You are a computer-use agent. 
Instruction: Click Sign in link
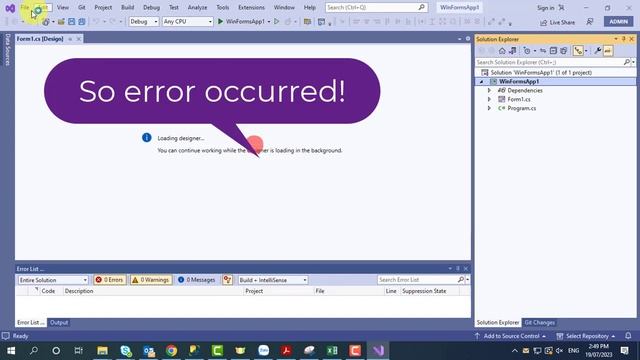point(546,8)
